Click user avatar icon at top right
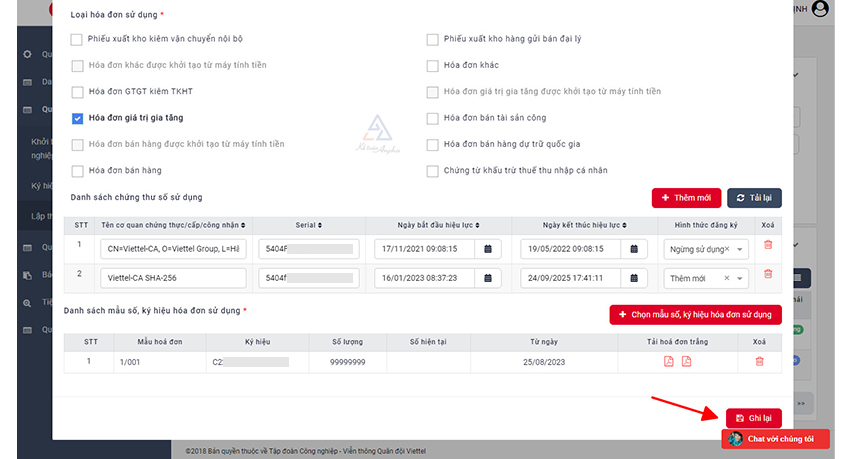The height and width of the screenshot is (459, 850). pos(820,9)
